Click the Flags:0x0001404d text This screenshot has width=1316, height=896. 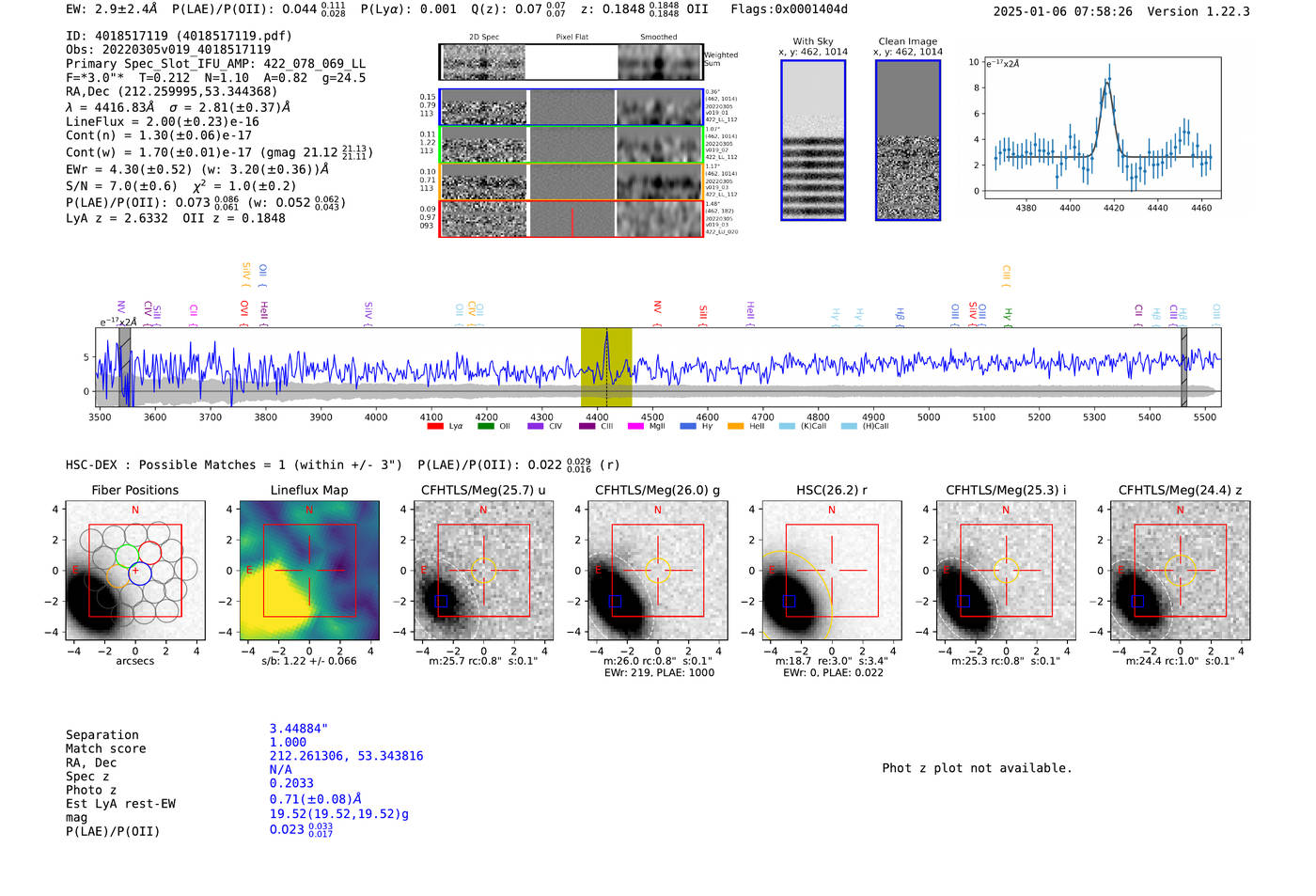pos(790,9)
